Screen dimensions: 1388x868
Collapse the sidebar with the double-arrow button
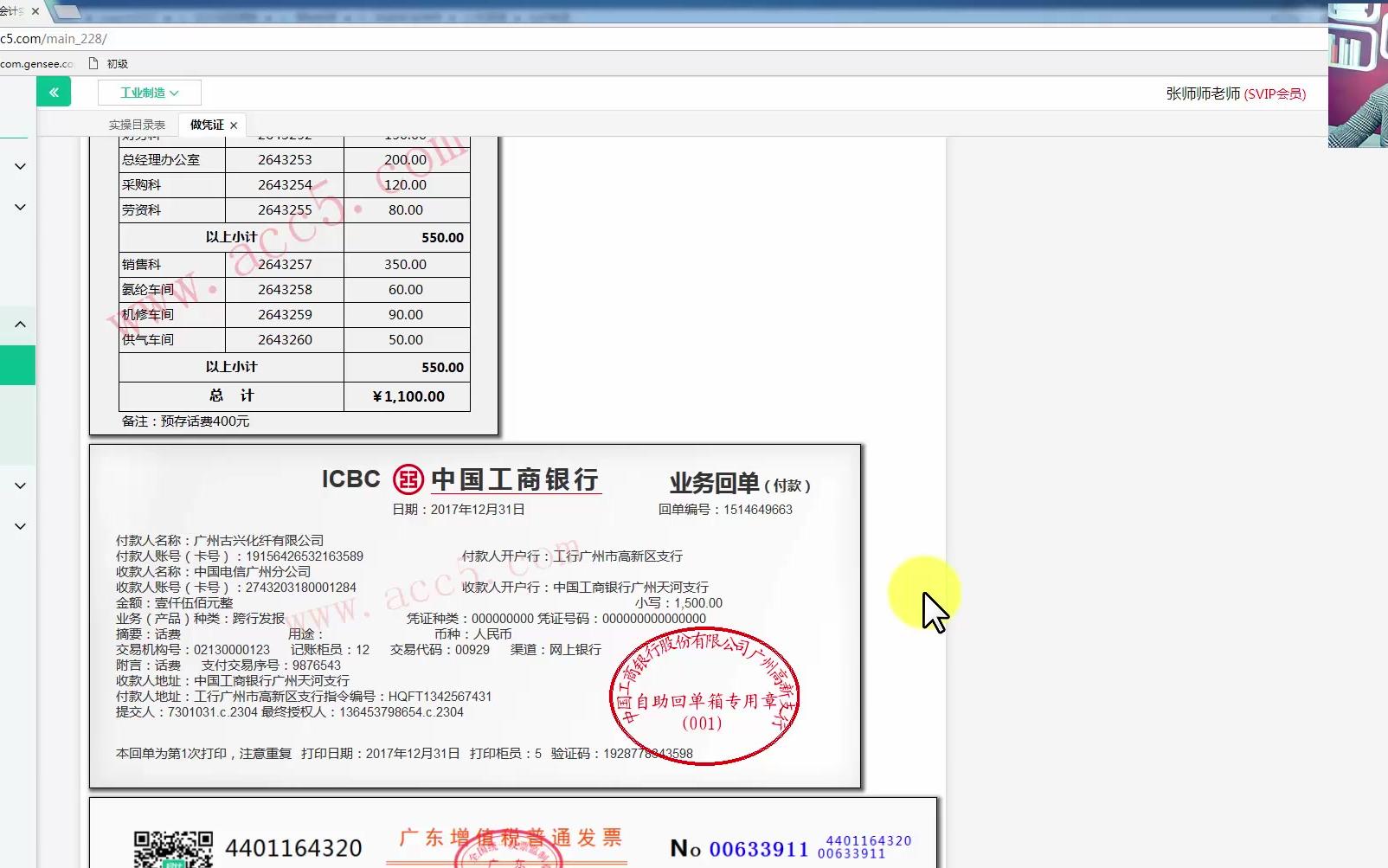(54, 92)
